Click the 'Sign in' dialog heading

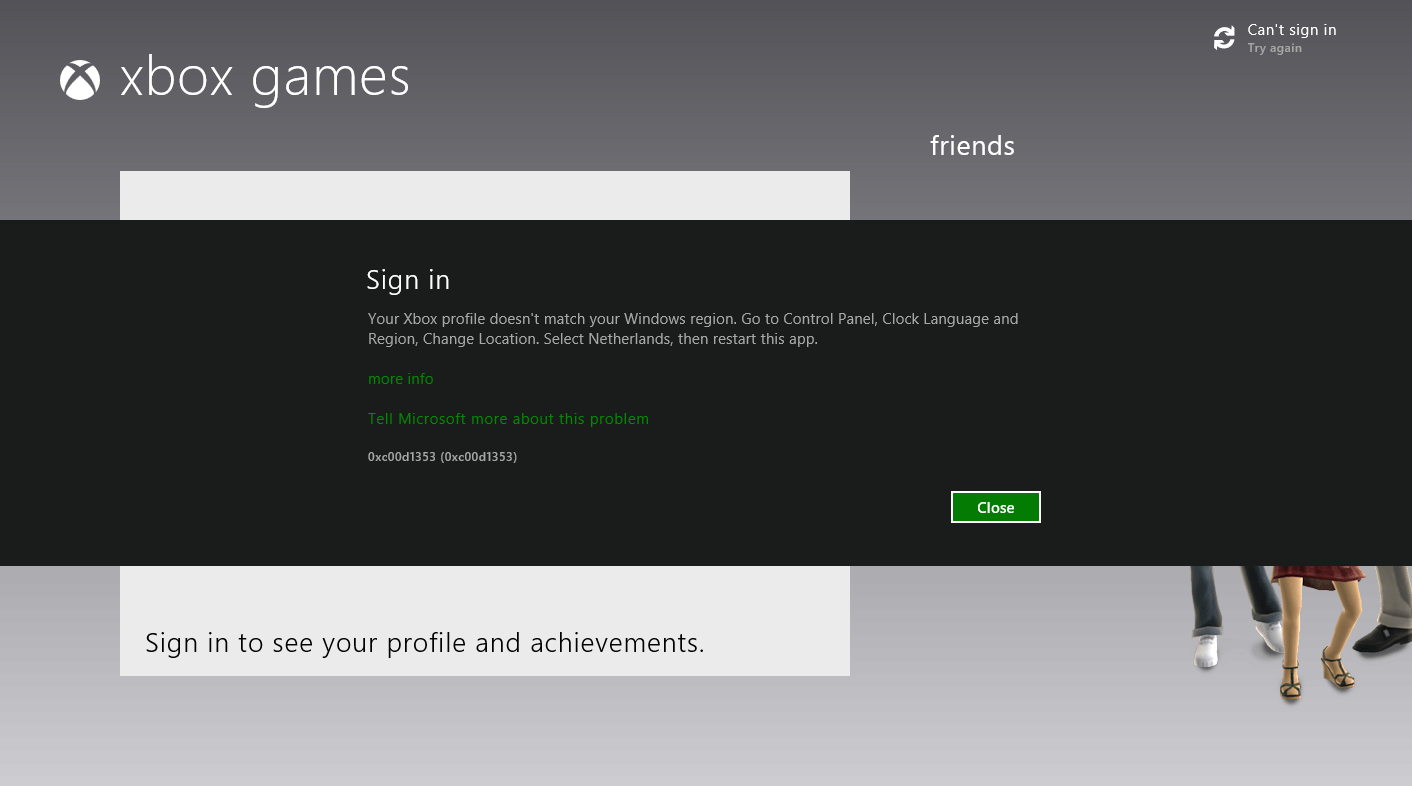point(408,280)
